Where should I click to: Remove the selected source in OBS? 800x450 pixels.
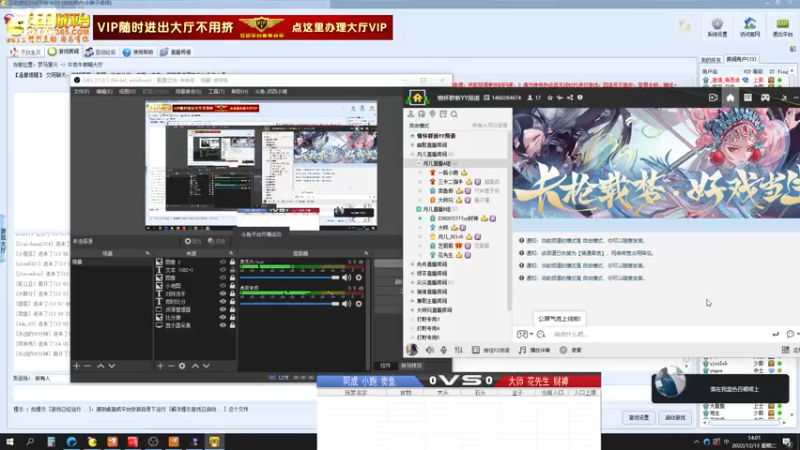point(171,366)
